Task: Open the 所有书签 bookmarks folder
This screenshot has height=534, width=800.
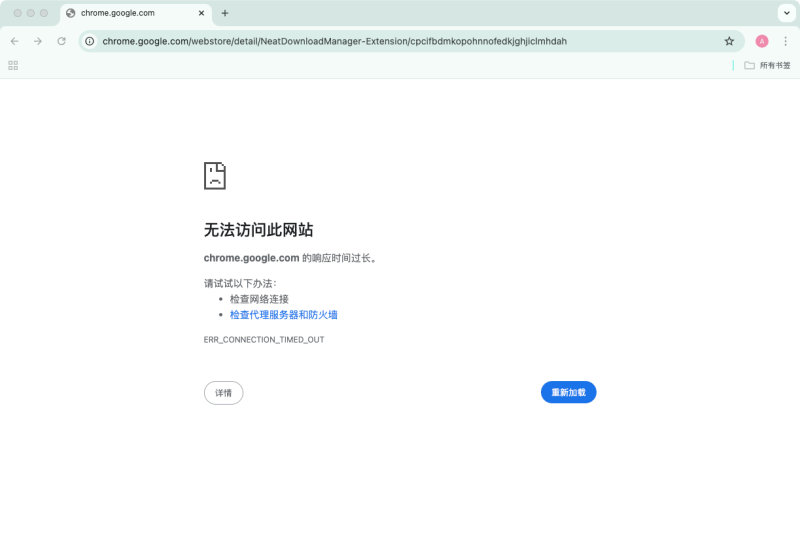Action: tap(767, 65)
